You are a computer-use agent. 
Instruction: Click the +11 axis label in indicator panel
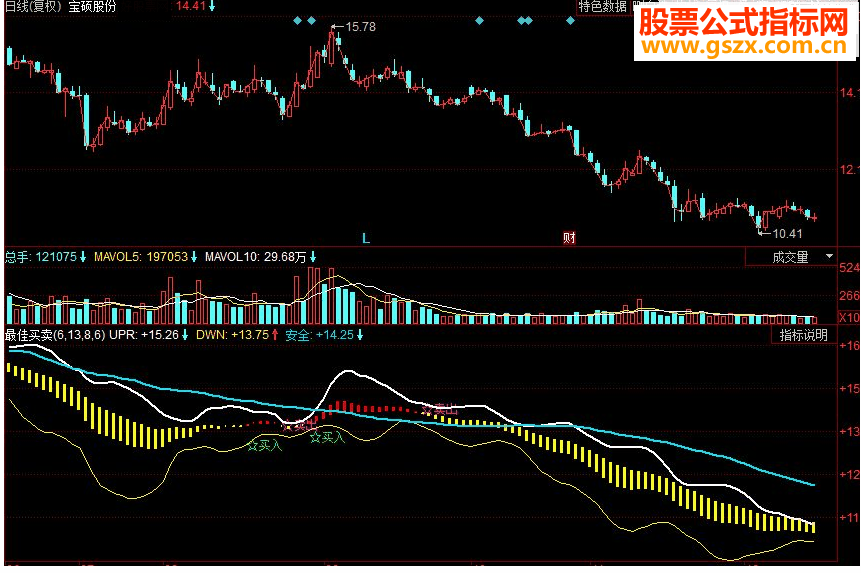849,517
